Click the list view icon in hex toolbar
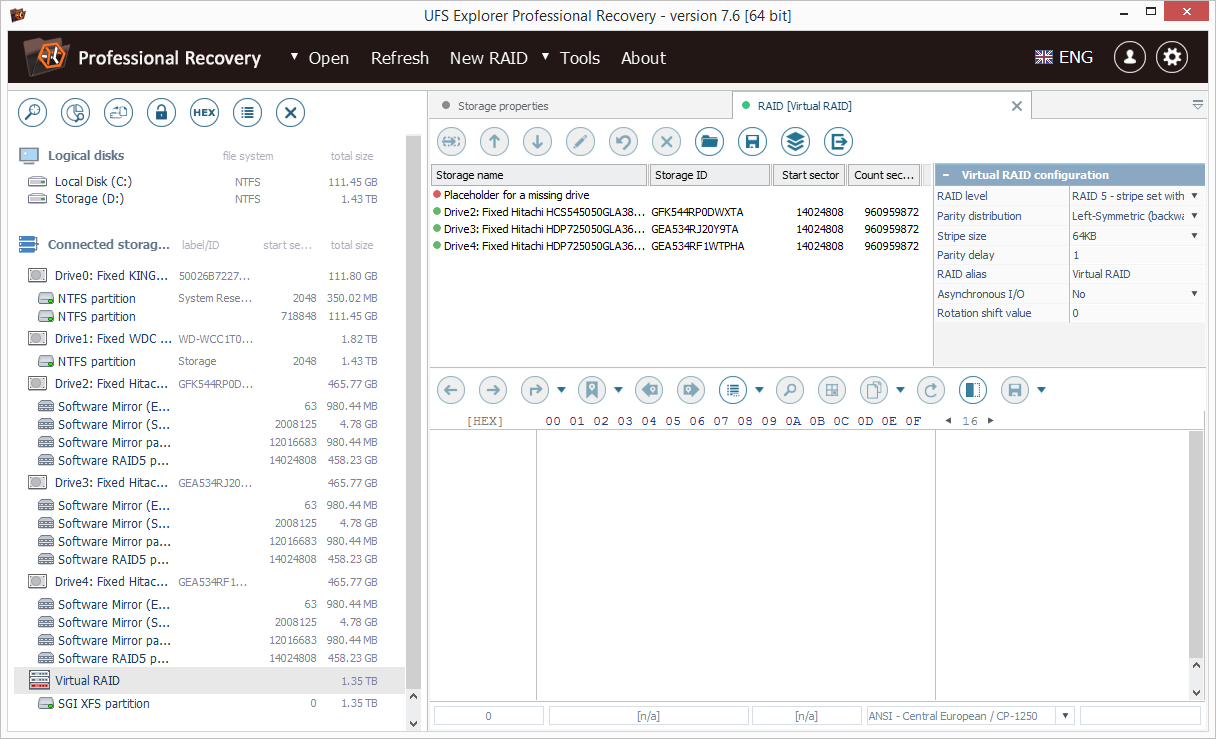Image resolution: width=1216 pixels, height=739 pixels. point(733,390)
